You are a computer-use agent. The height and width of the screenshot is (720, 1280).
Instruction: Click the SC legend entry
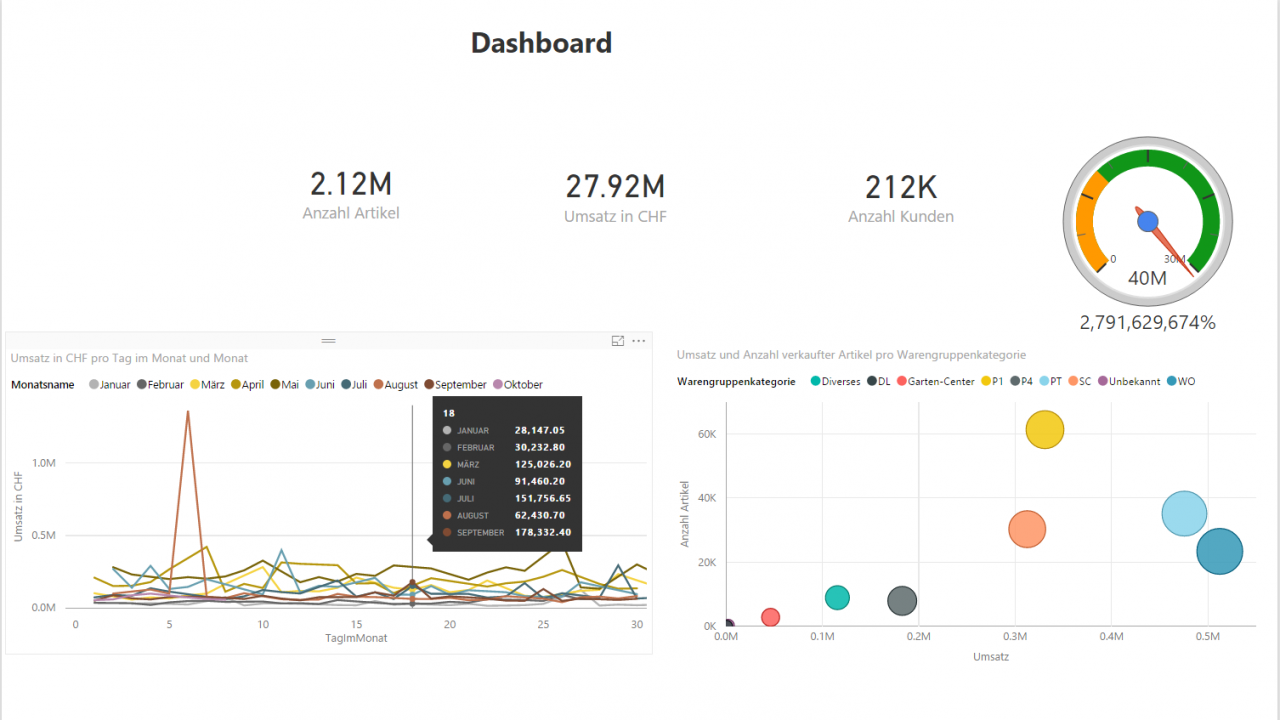(1079, 381)
